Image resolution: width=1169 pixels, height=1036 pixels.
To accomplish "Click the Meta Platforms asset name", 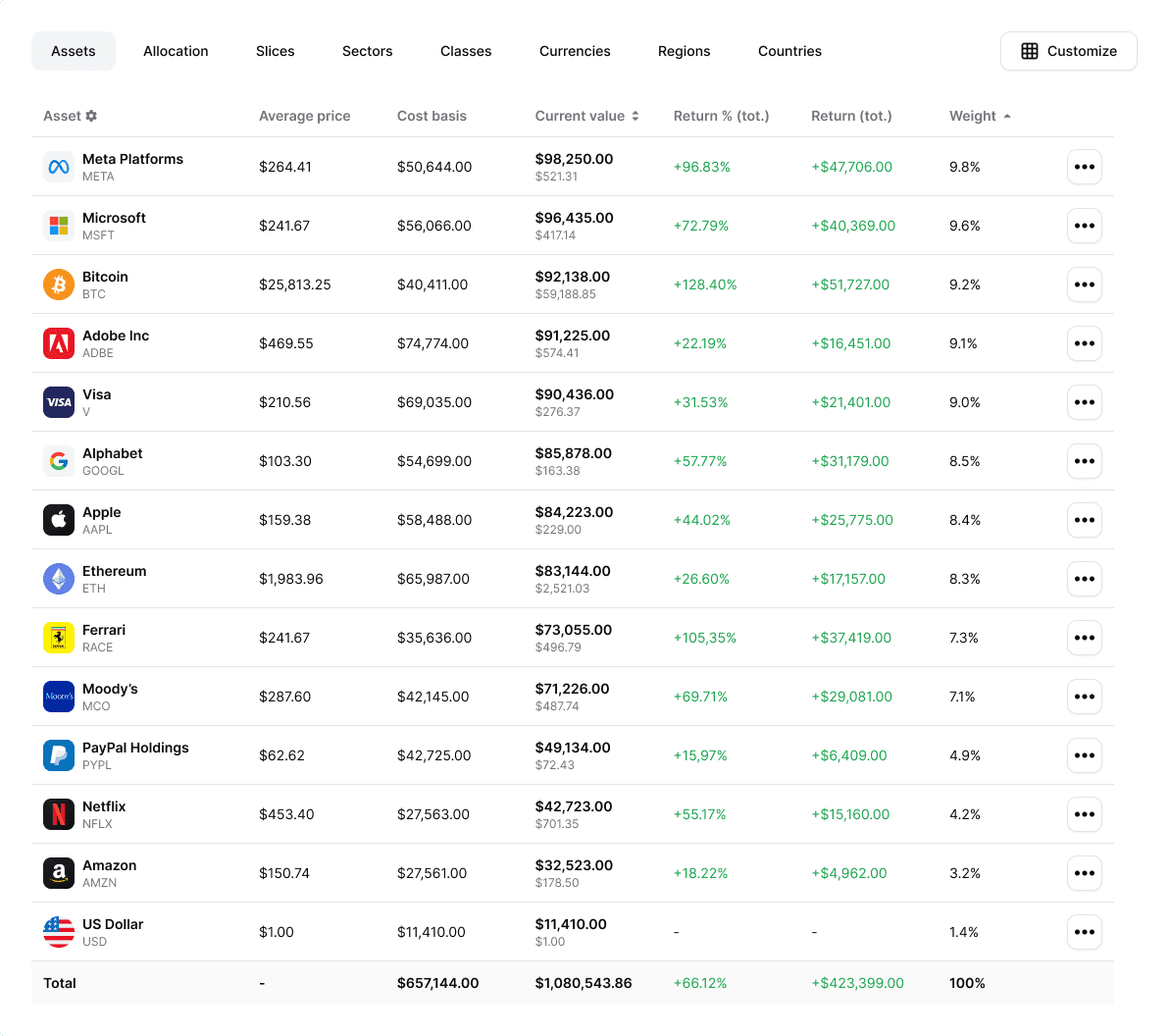I will pyautogui.click(x=132, y=160).
